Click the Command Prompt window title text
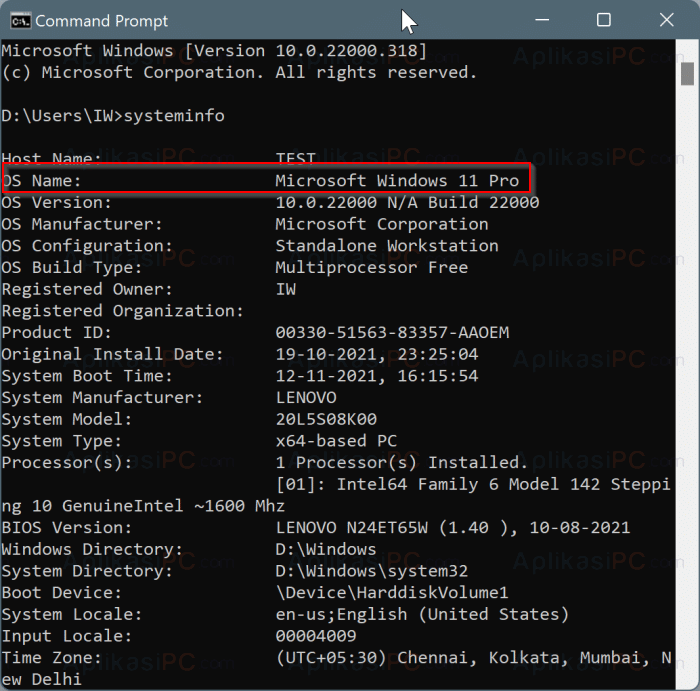This screenshot has height=691, width=700. [x=102, y=21]
